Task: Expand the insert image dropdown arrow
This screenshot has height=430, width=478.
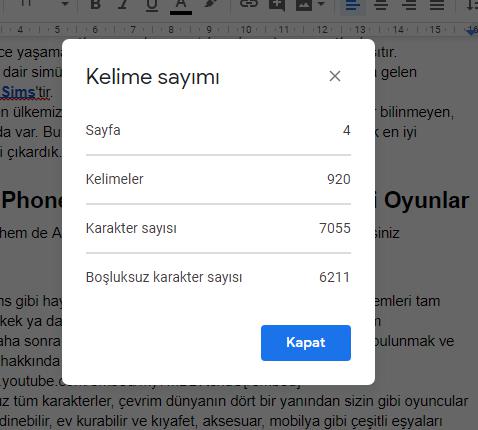Action: 321,4
